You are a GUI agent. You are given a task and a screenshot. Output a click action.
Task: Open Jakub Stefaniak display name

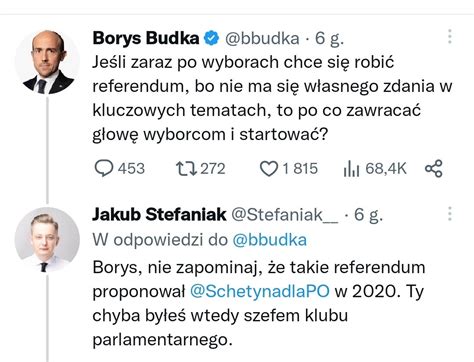click(159, 214)
